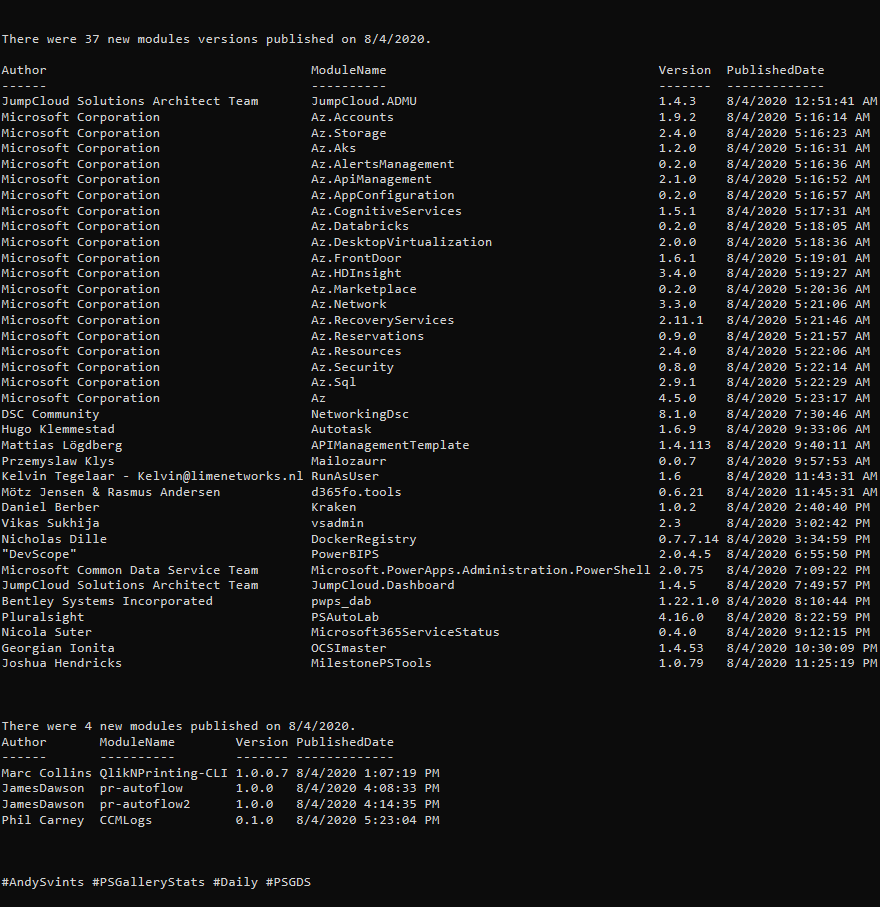Click MilestonePSTools module name
This screenshot has height=907, width=880.
[371, 663]
